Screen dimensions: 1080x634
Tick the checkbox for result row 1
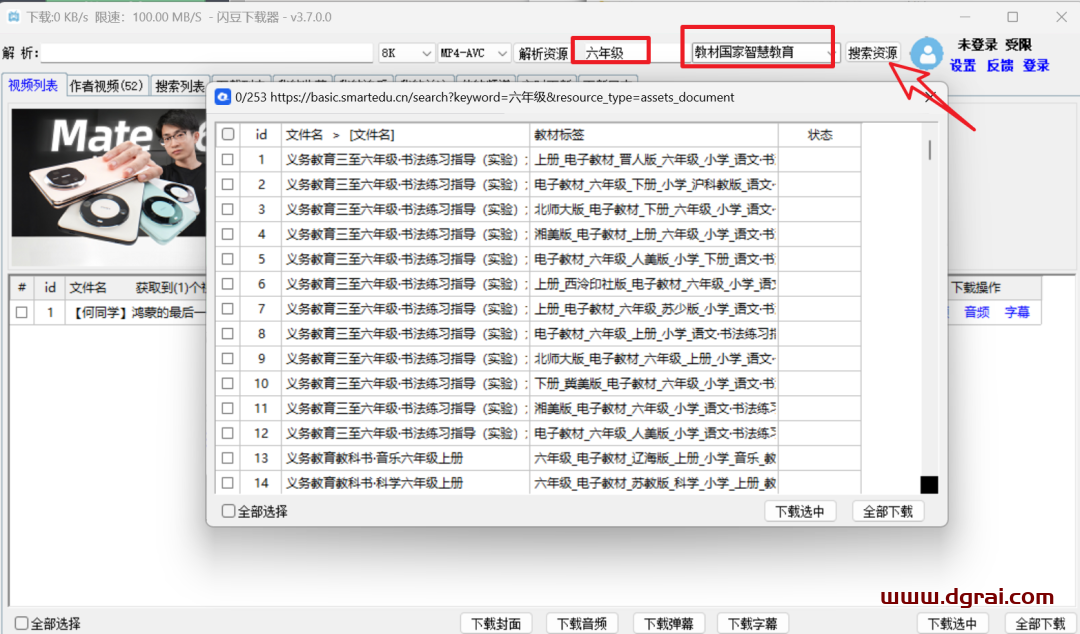pos(228,159)
